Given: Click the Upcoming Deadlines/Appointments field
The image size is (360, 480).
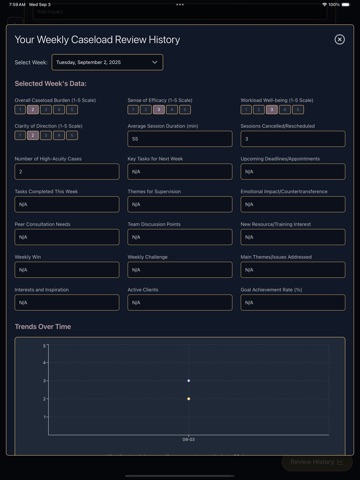Looking at the screenshot, I should (x=293, y=172).
